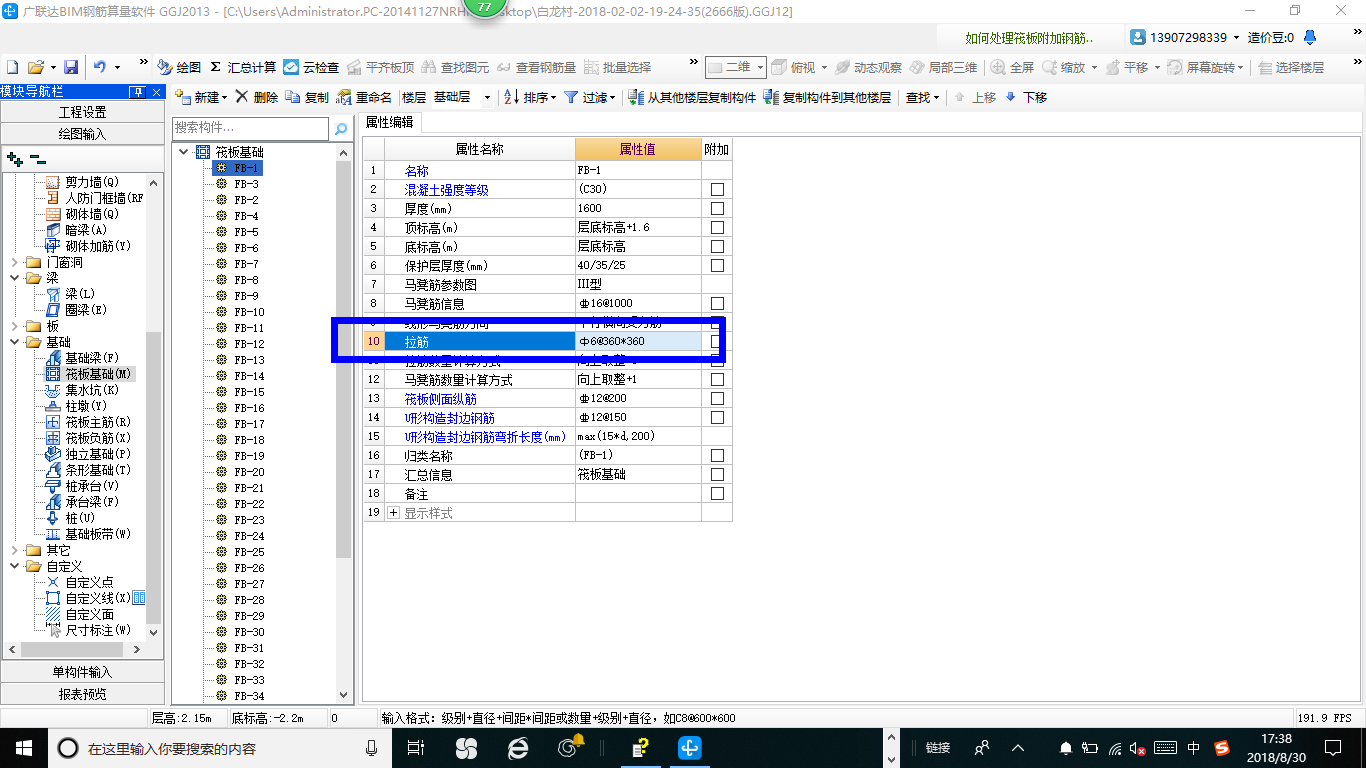Collapse the 筏板基础 component tree root
The width and height of the screenshot is (1366, 768).
(183, 152)
